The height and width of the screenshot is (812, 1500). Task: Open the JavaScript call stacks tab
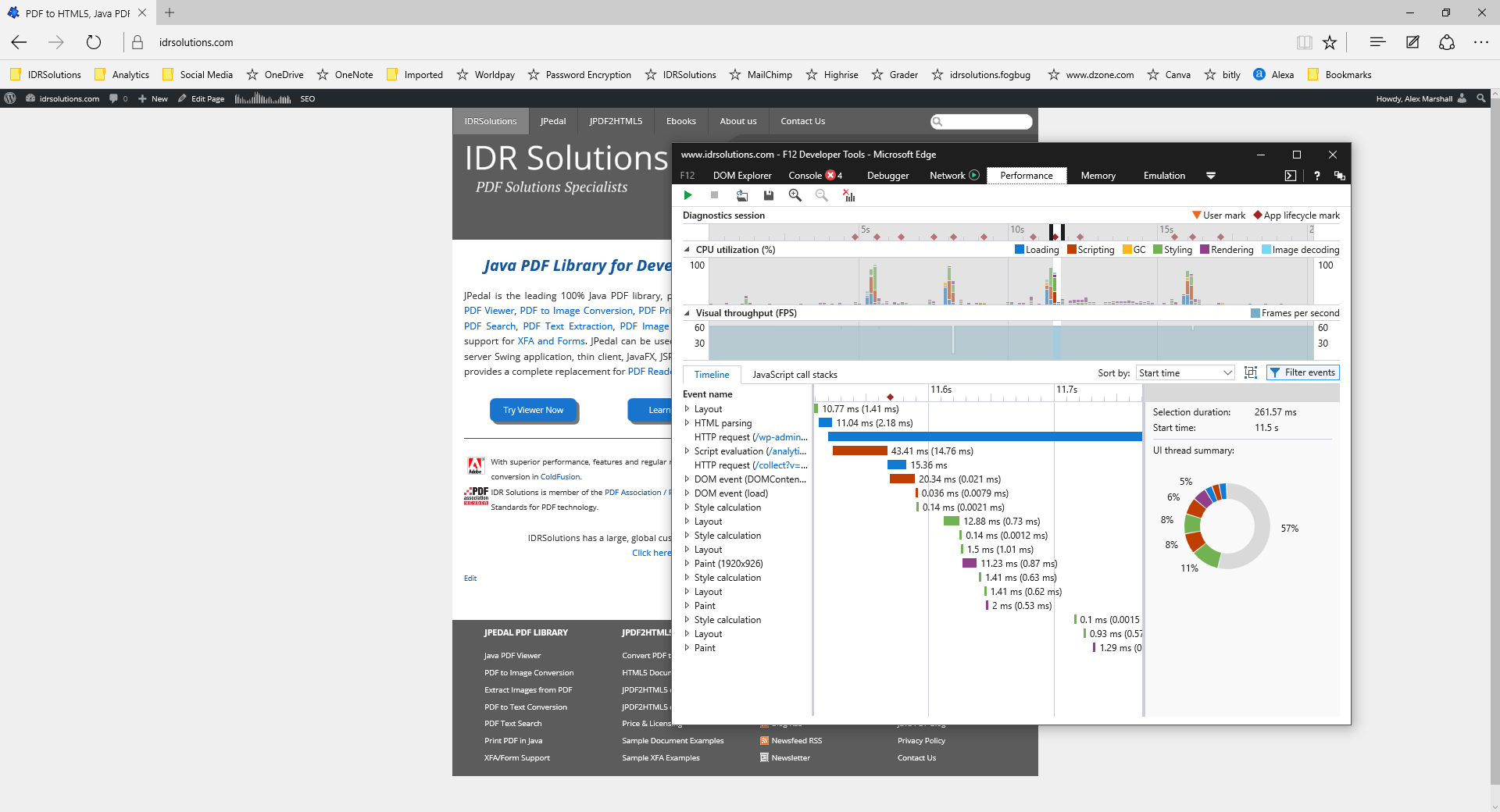tap(795, 375)
